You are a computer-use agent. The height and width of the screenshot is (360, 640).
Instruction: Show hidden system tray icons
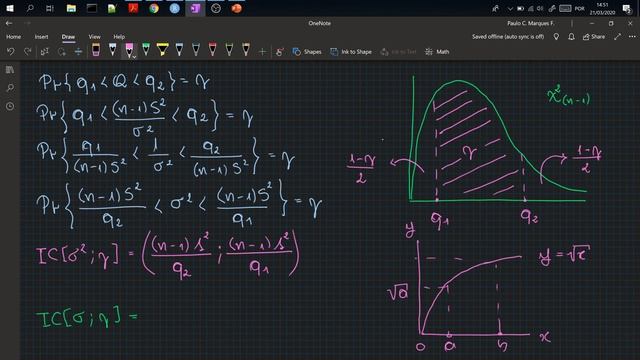(x=510, y=8)
